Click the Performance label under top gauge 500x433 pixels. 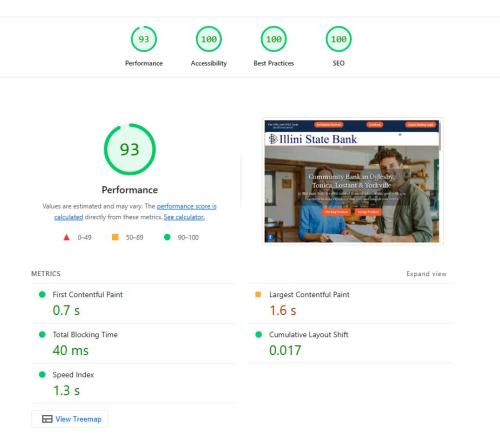point(144,63)
